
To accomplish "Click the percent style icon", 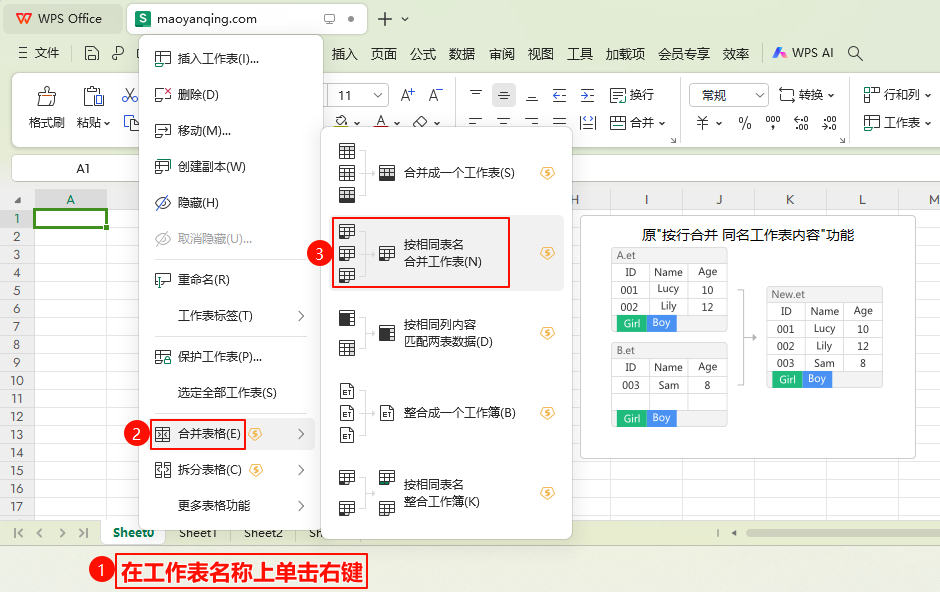I will pyautogui.click(x=744, y=123).
